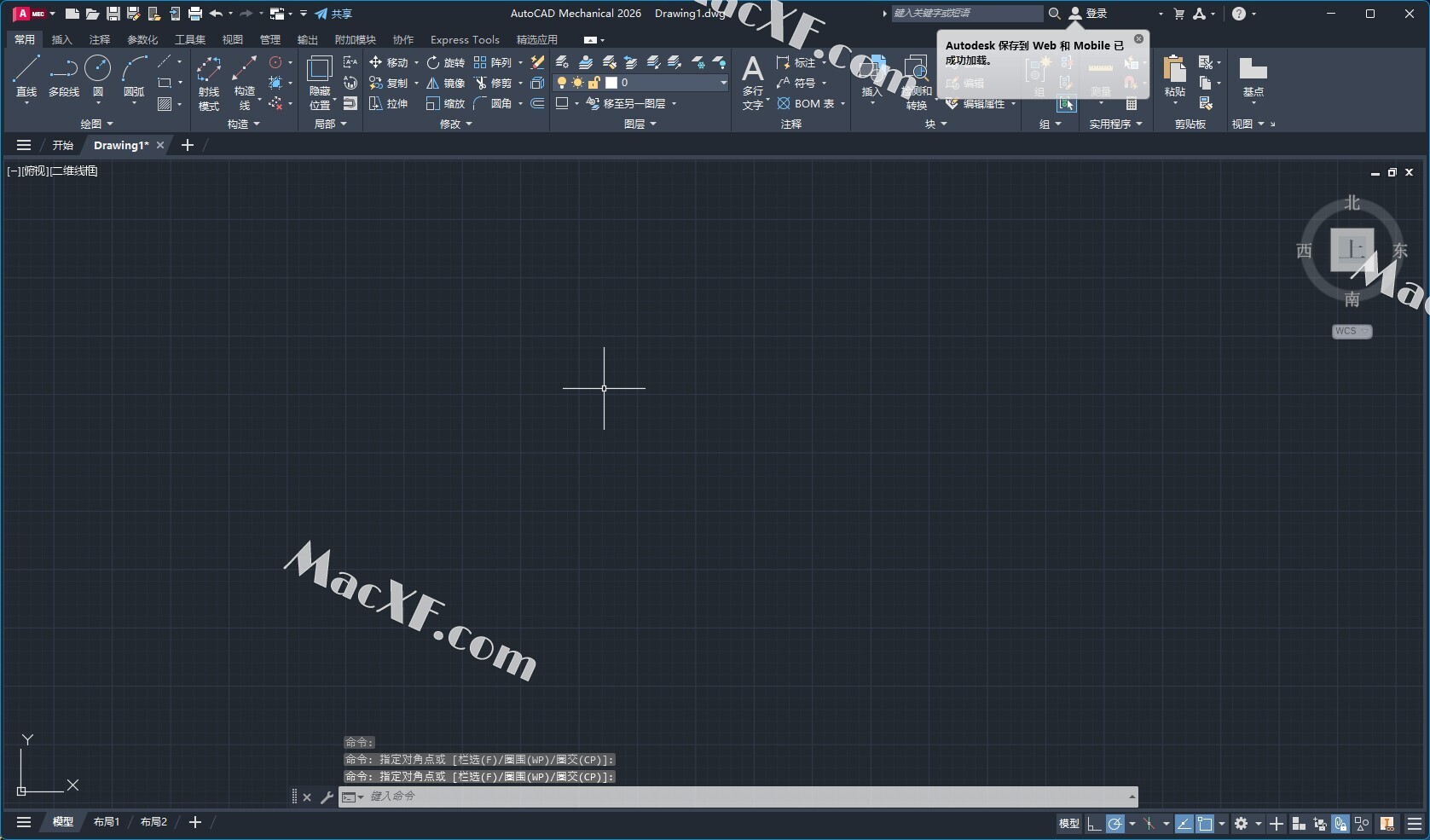The width and height of the screenshot is (1430, 840).
Task: Activate the 射线模式 construction ray tool
Action: point(209,83)
